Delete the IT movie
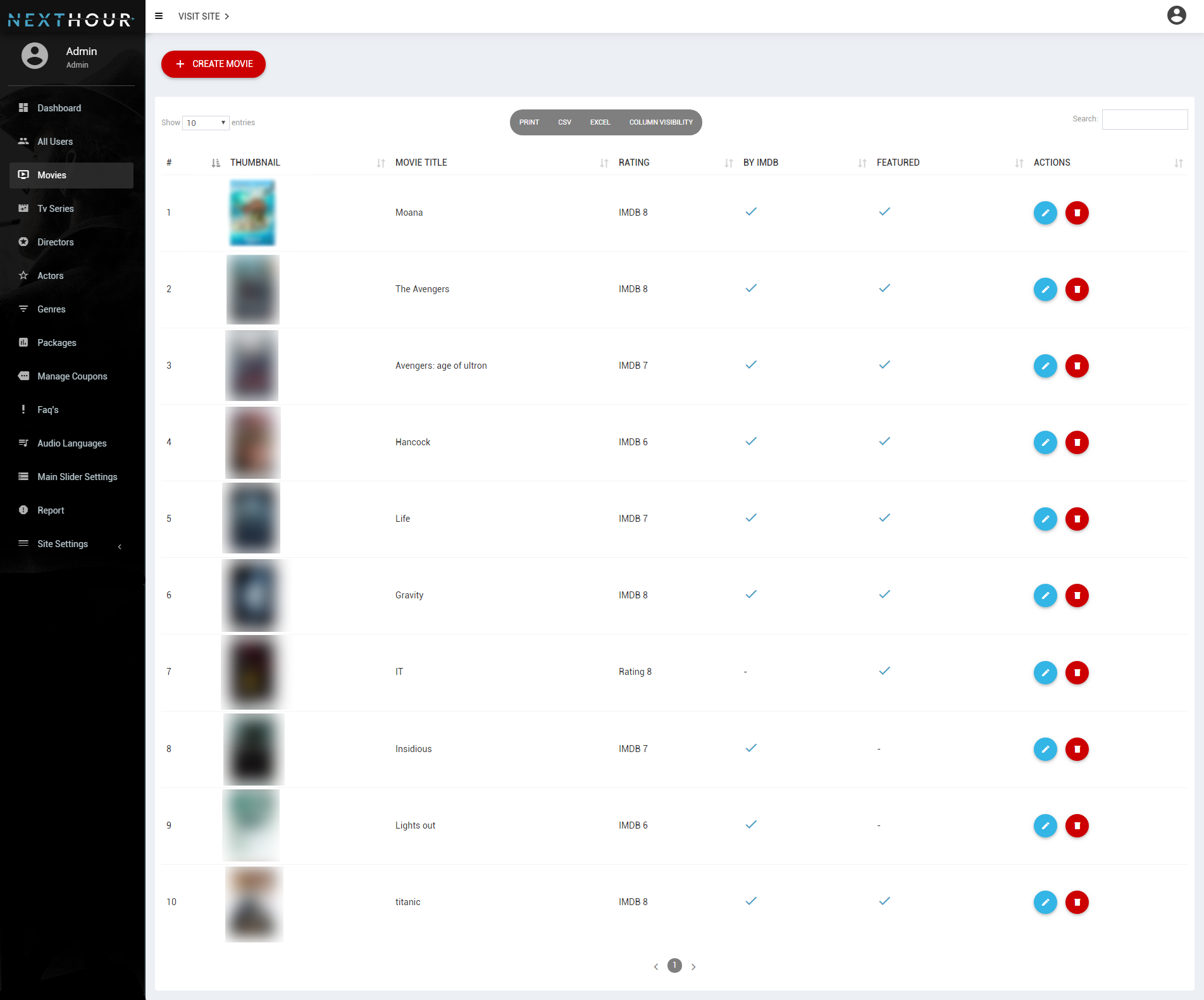 (1077, 673)
